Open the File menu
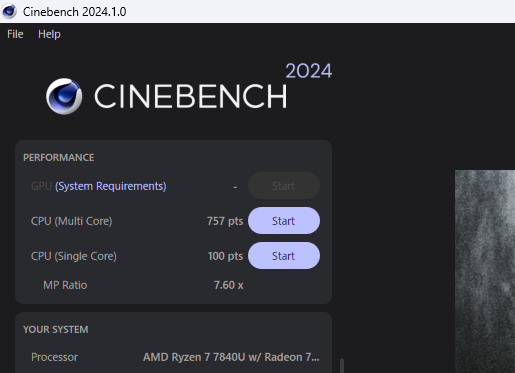Screen dimensions: 515x373 coord(15,34)
